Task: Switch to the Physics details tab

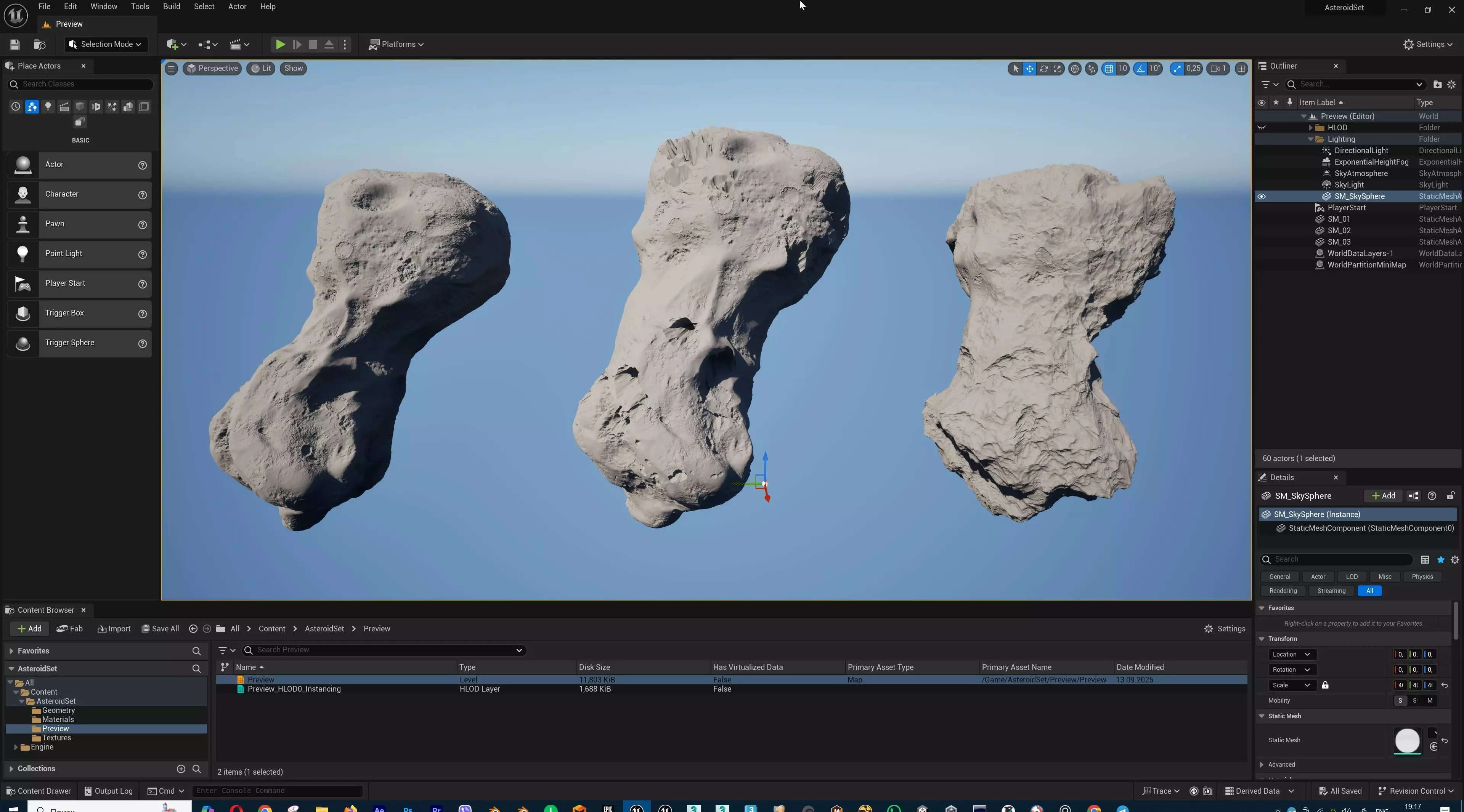Action: (x=1422, y=577)
